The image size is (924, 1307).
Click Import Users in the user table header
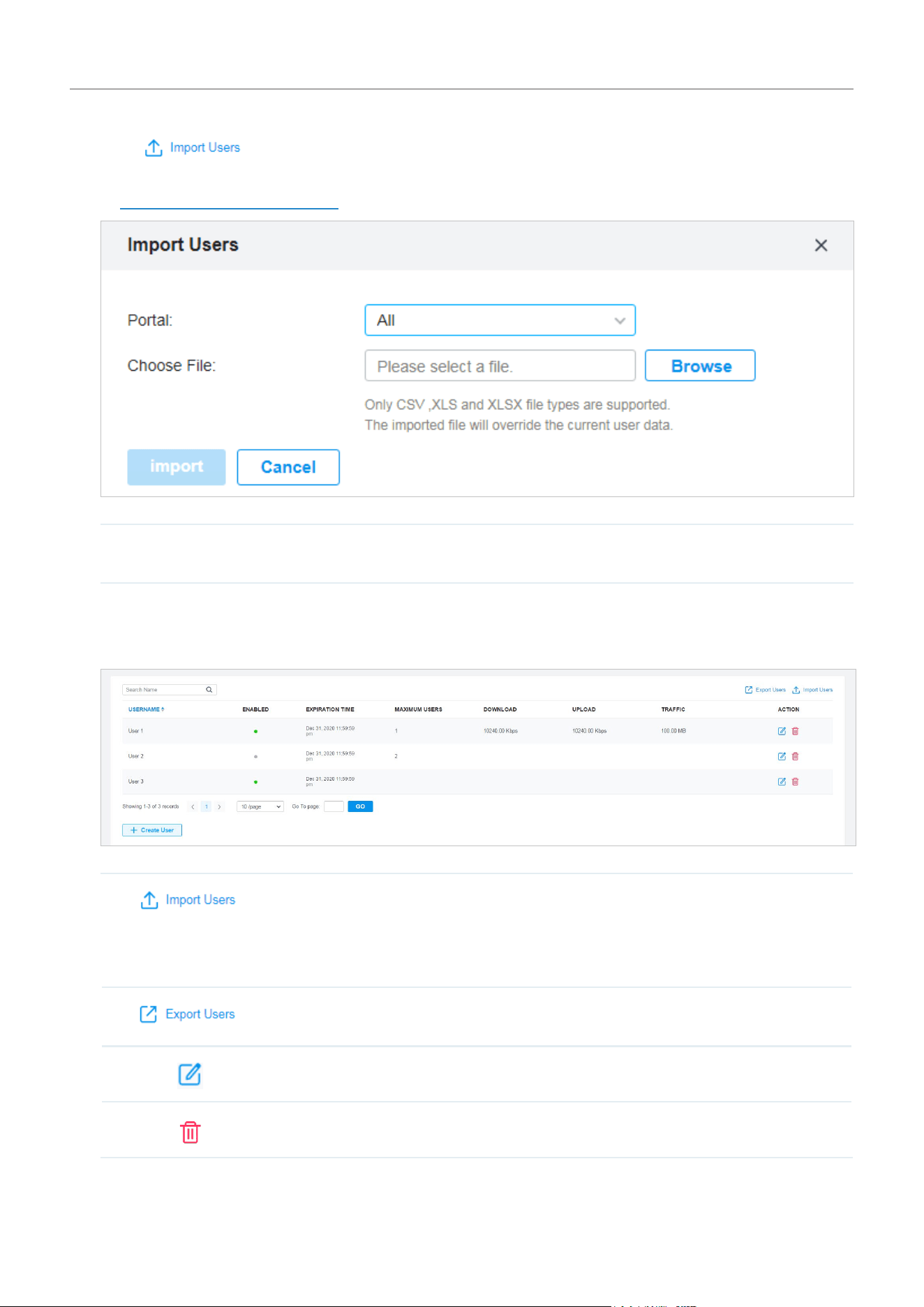coord(812,690)
